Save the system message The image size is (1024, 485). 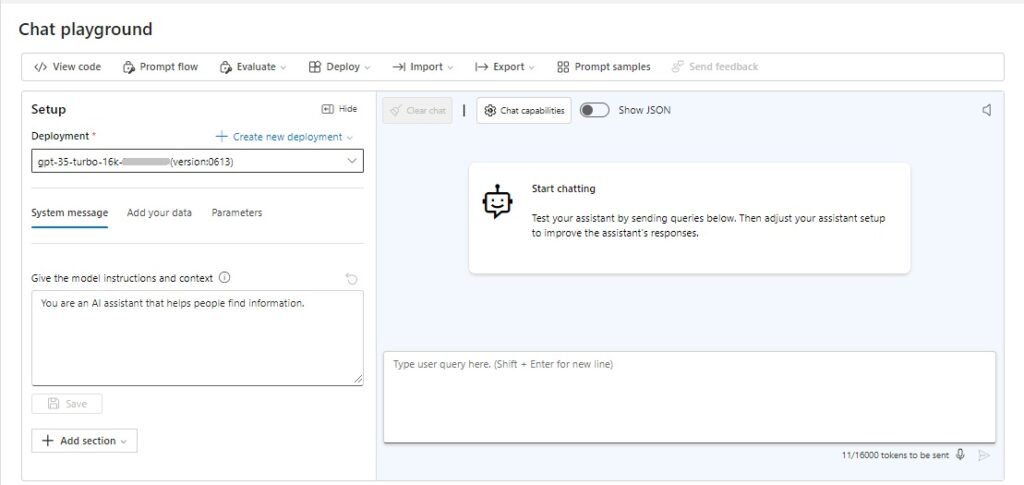point(67,403)
